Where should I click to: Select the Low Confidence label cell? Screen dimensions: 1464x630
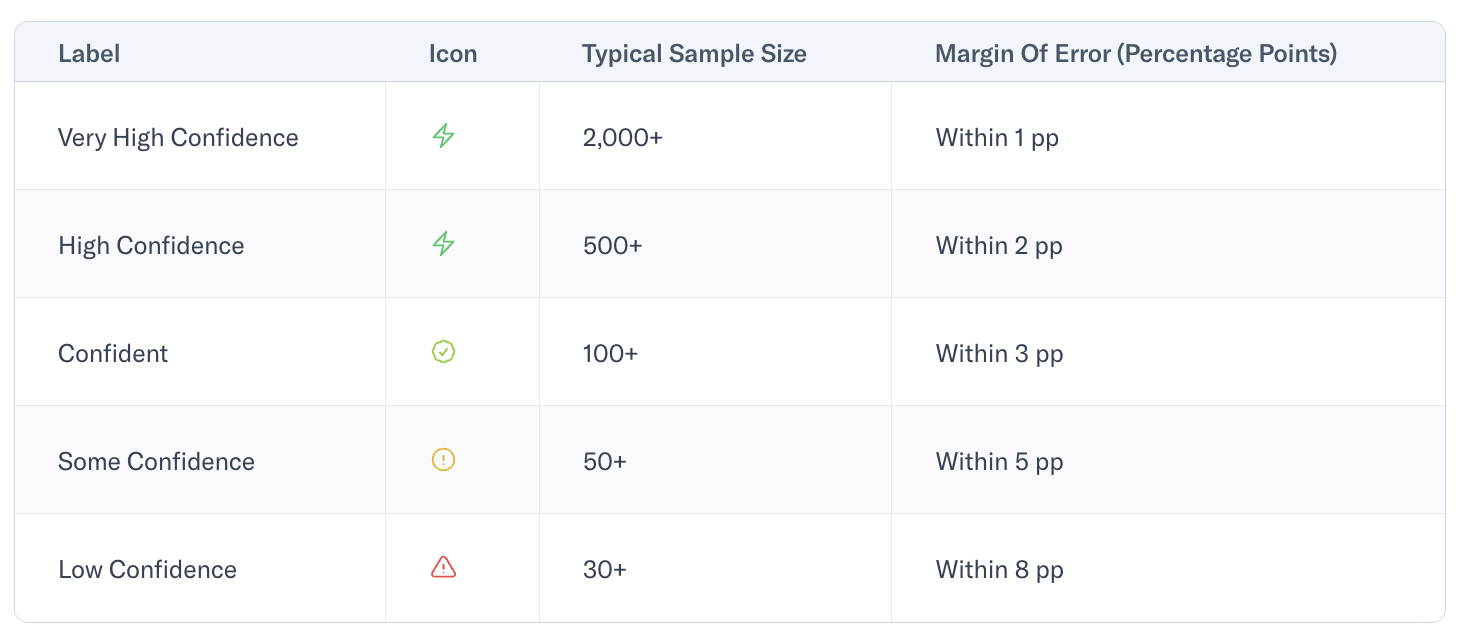pyautogui.click(x=200, y=568)
